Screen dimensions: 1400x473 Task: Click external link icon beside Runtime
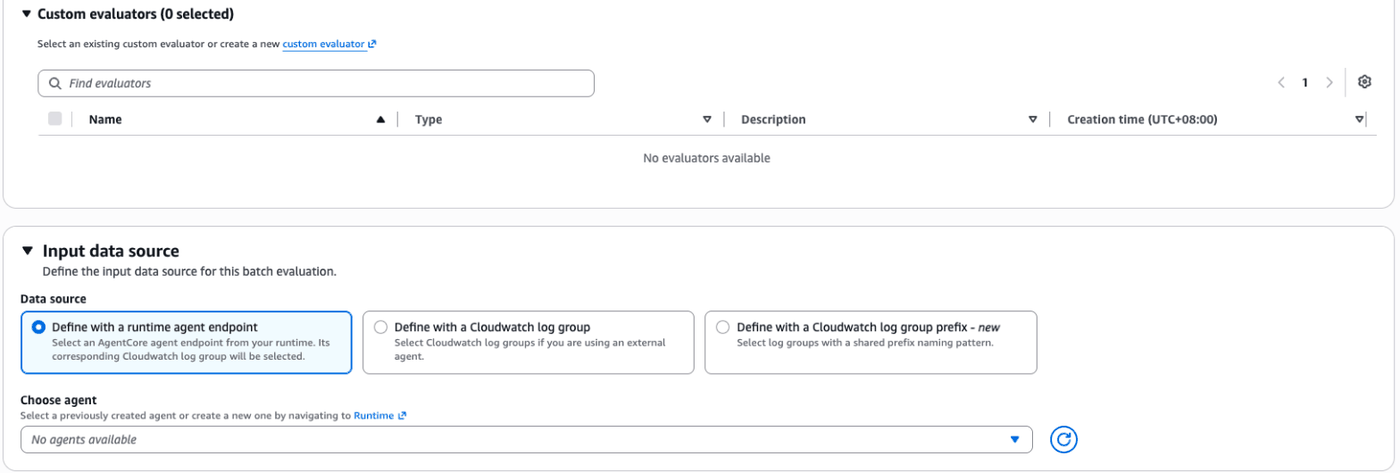pos(402,415)
